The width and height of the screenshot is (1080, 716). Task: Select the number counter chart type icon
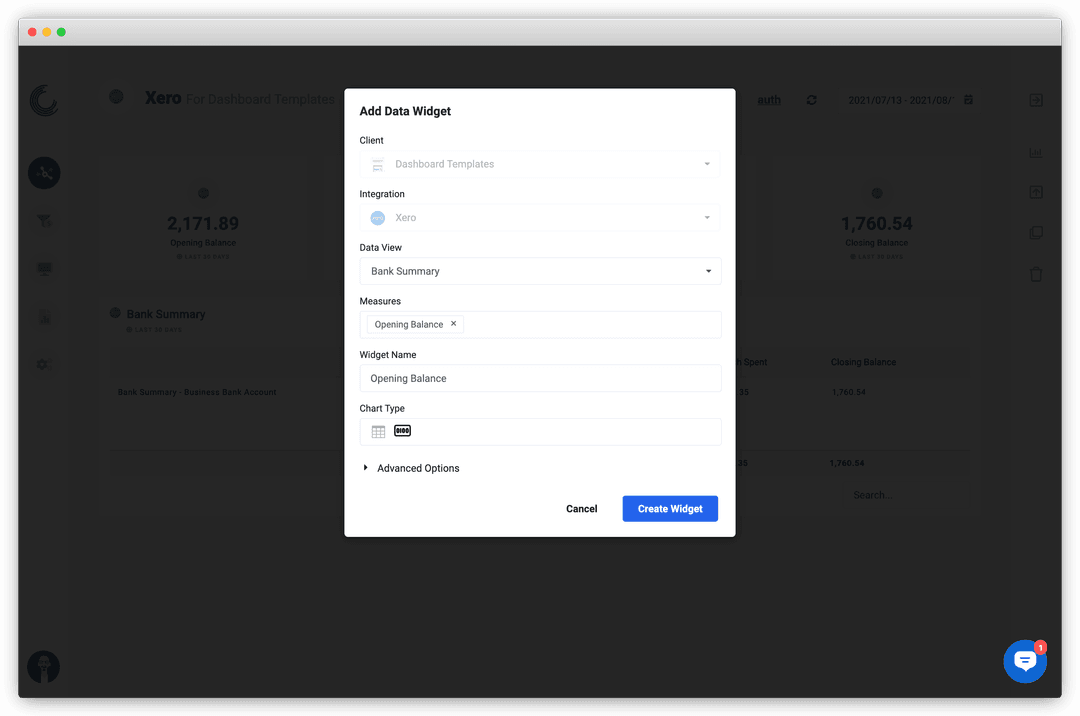coord(402,431)
